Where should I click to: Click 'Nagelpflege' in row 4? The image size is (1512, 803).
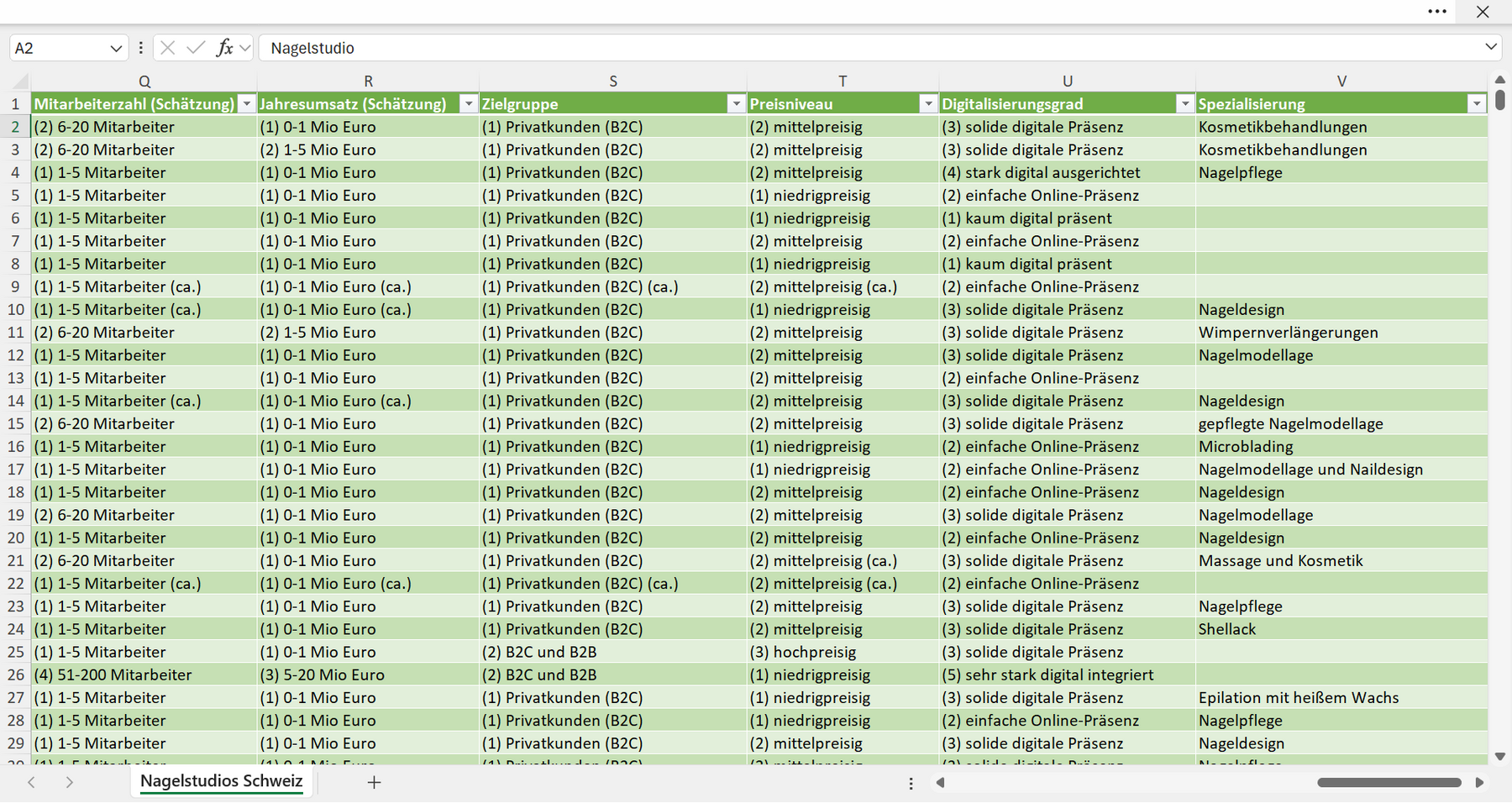pyautogui.click(x=1341, y=172)
